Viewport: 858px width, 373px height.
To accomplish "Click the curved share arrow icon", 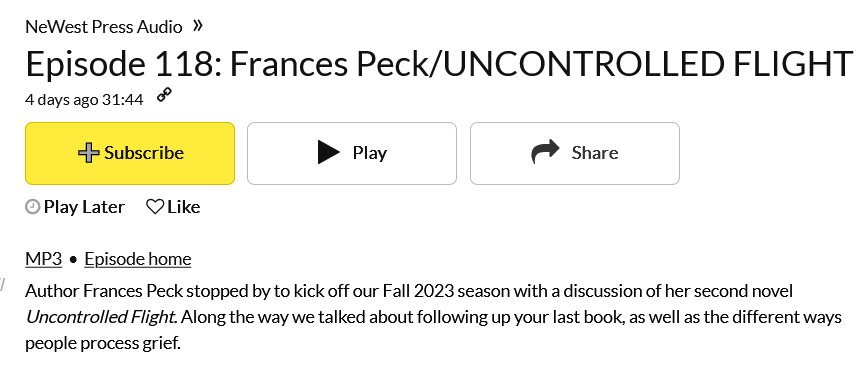I will pos(545,151).
